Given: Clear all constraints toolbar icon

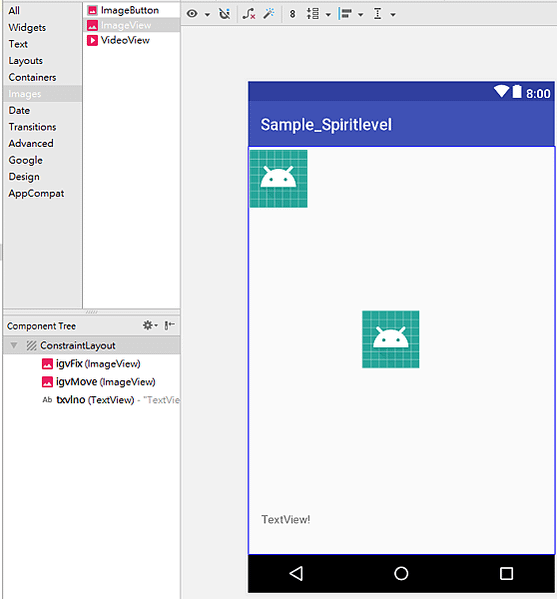Looking at the screenshot, I should tap(249, 14).
